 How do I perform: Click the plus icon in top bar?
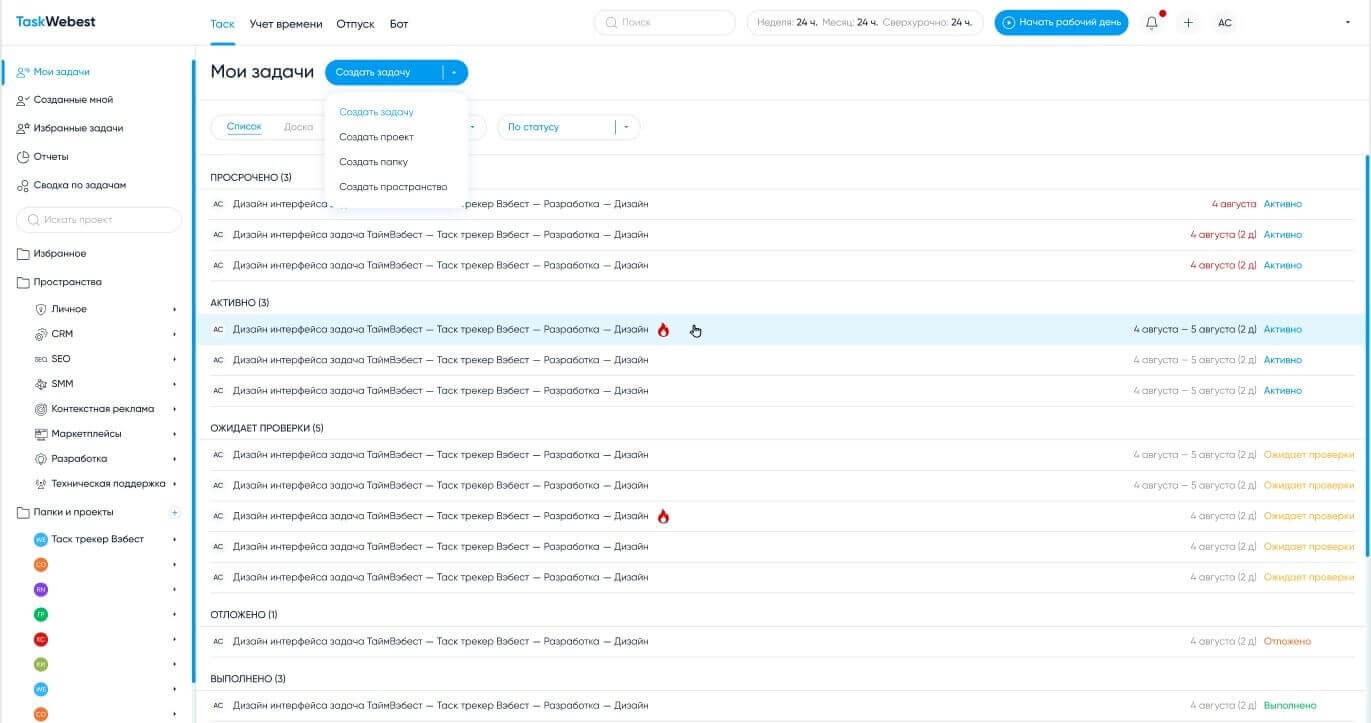click(x=1188, y=23)
